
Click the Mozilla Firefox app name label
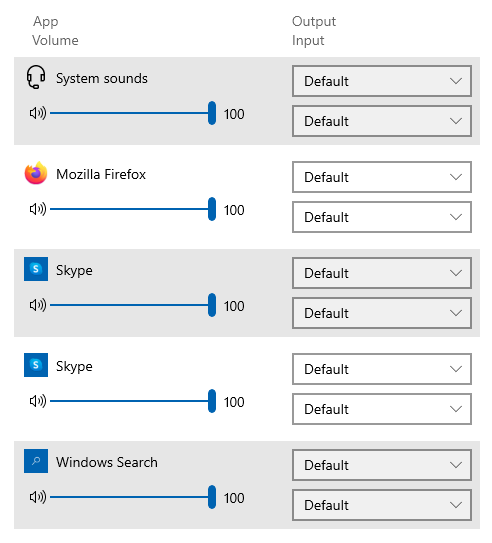pos(101,174)
